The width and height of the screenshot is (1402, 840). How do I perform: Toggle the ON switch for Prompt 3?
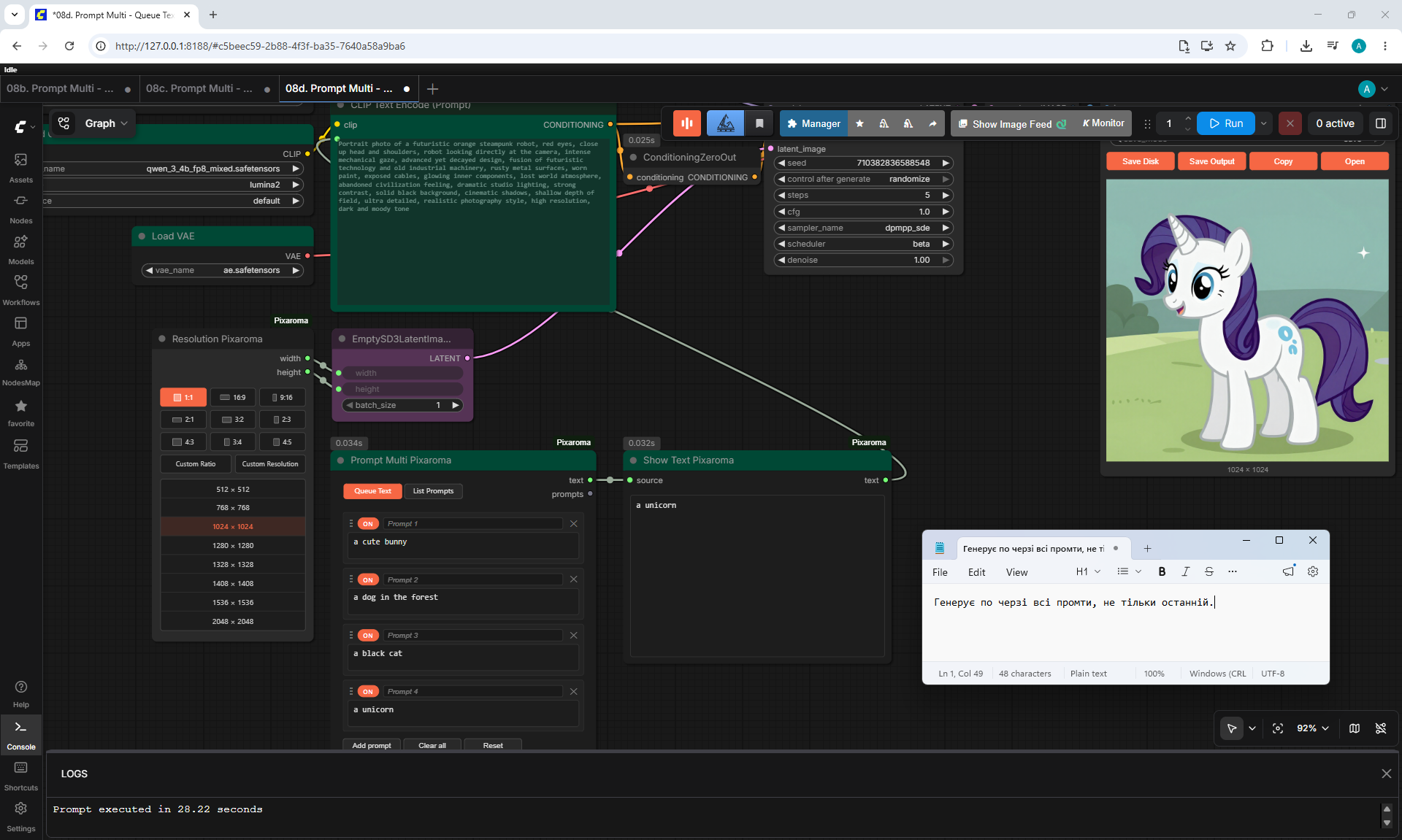click(x=368, y=635)
